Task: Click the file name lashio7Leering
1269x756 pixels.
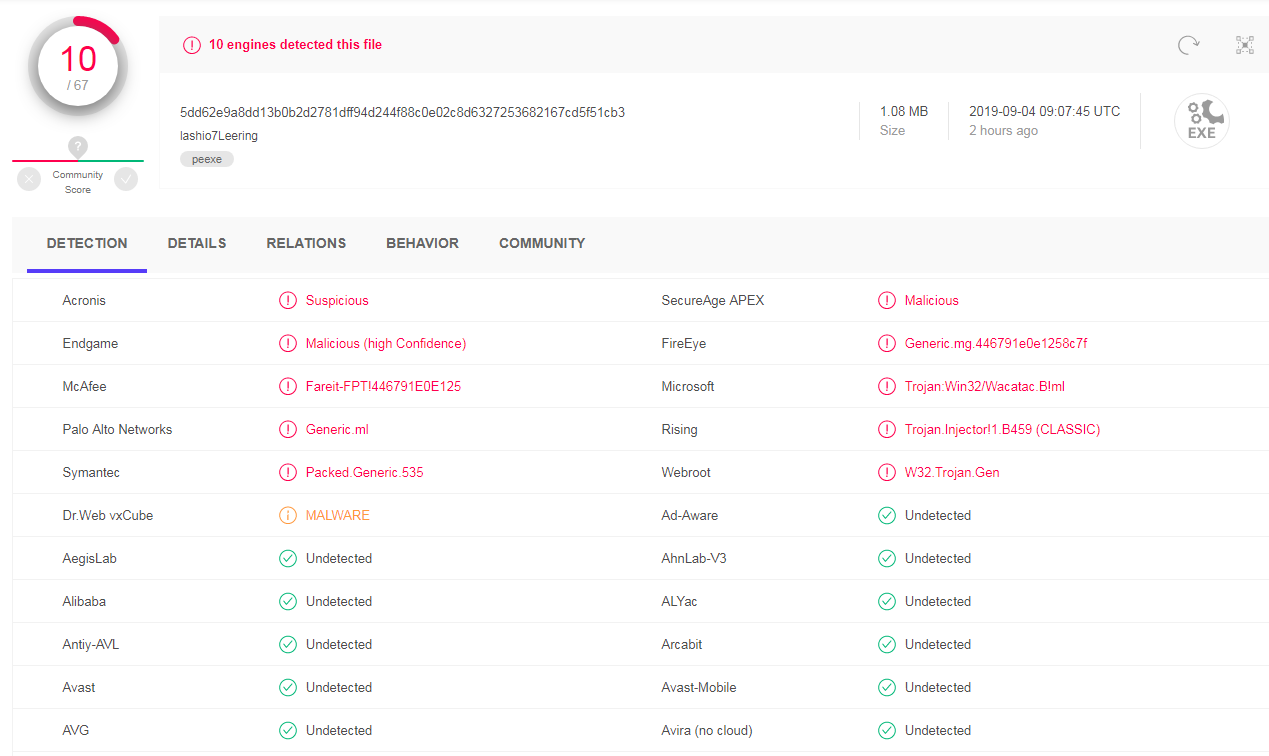Action: tap(219, 135)
